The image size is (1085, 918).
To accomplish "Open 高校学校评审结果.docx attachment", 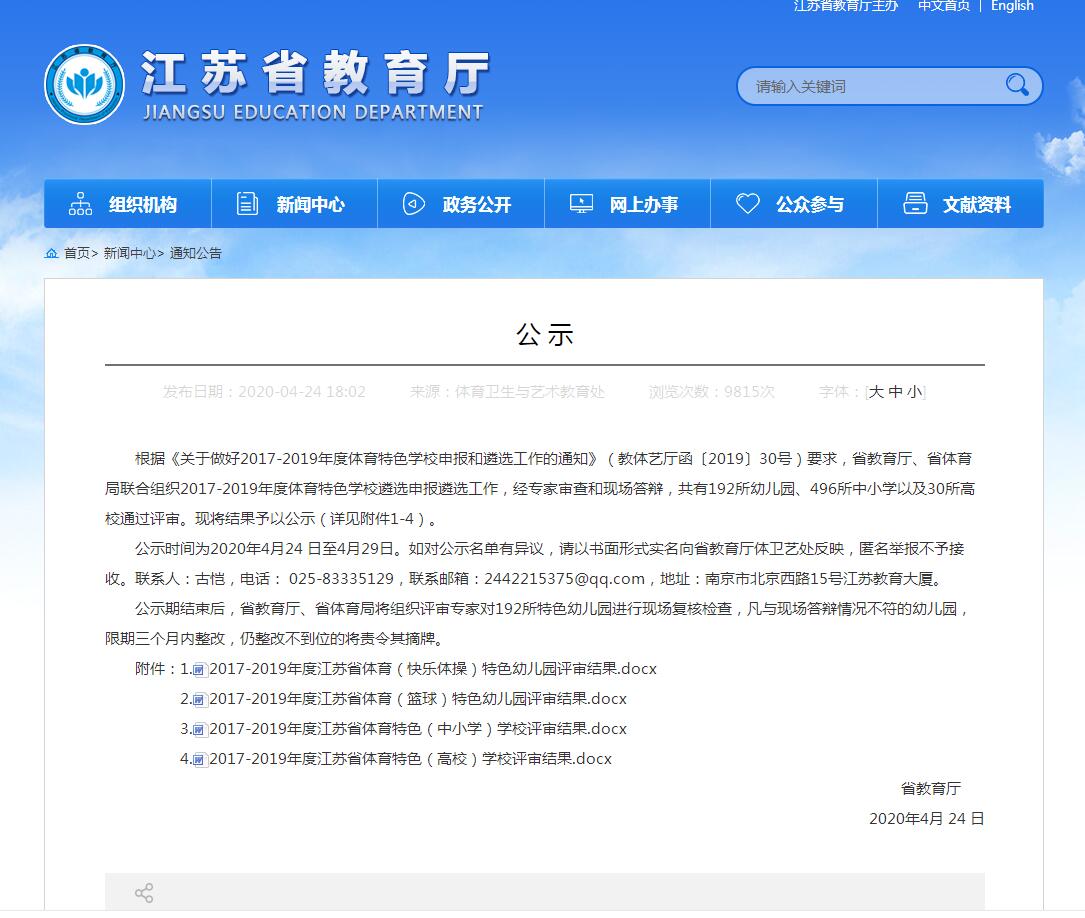I will click(x=410, y=759).
